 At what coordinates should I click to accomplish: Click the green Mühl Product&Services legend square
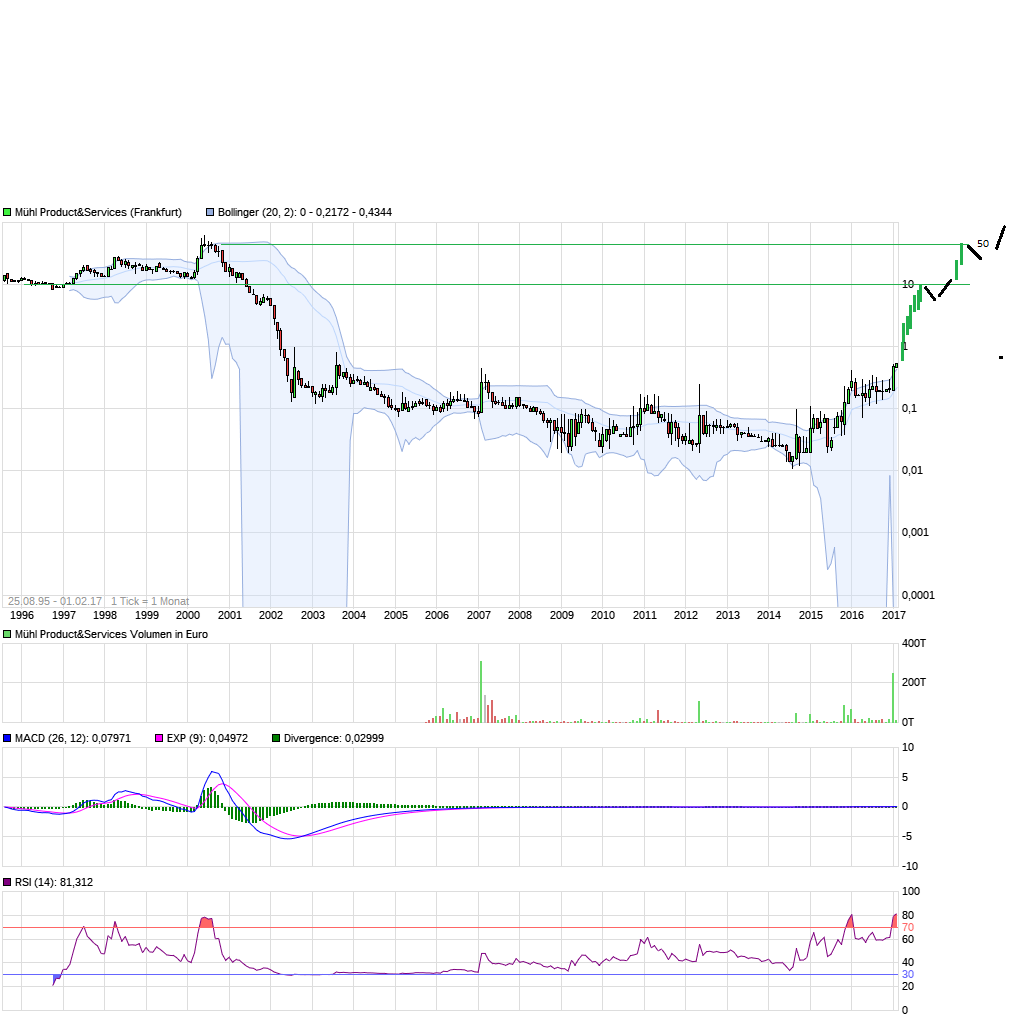tap(7, 212)
